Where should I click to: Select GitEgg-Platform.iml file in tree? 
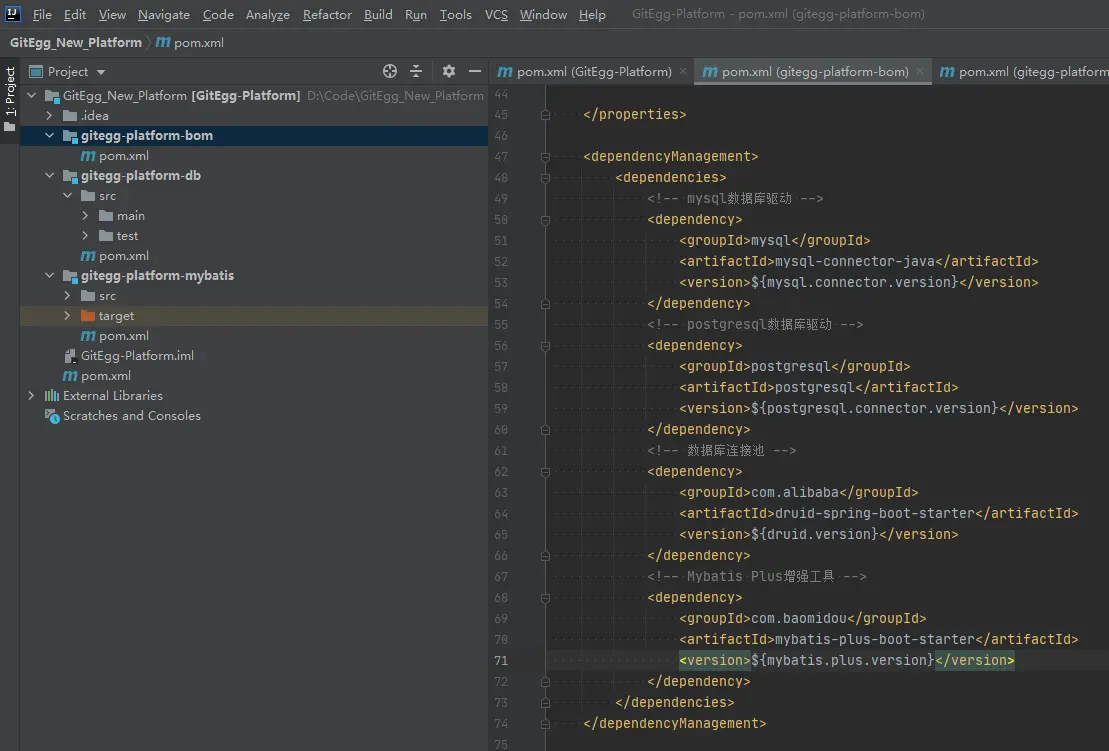(x=137, y=356)
